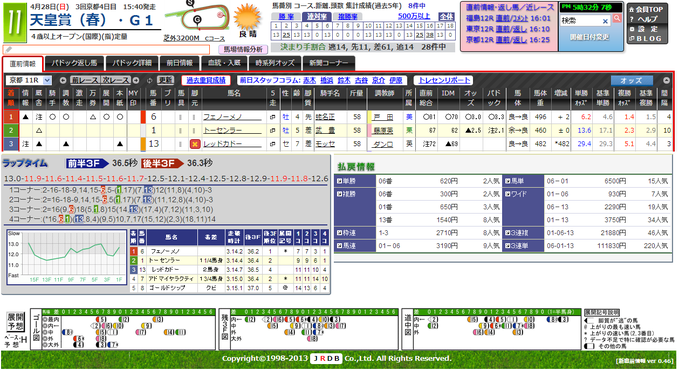Click the previous race arrow icon

click(x=63, y=81)
